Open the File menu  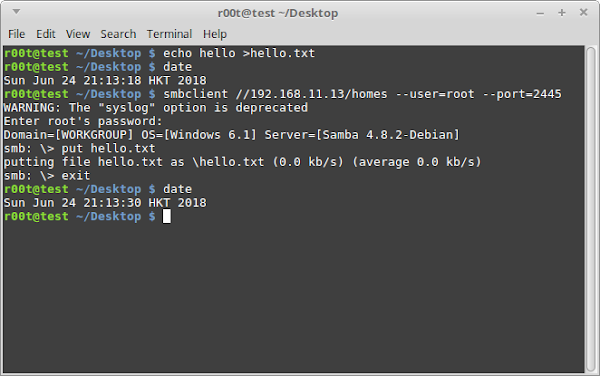point(16,34)
